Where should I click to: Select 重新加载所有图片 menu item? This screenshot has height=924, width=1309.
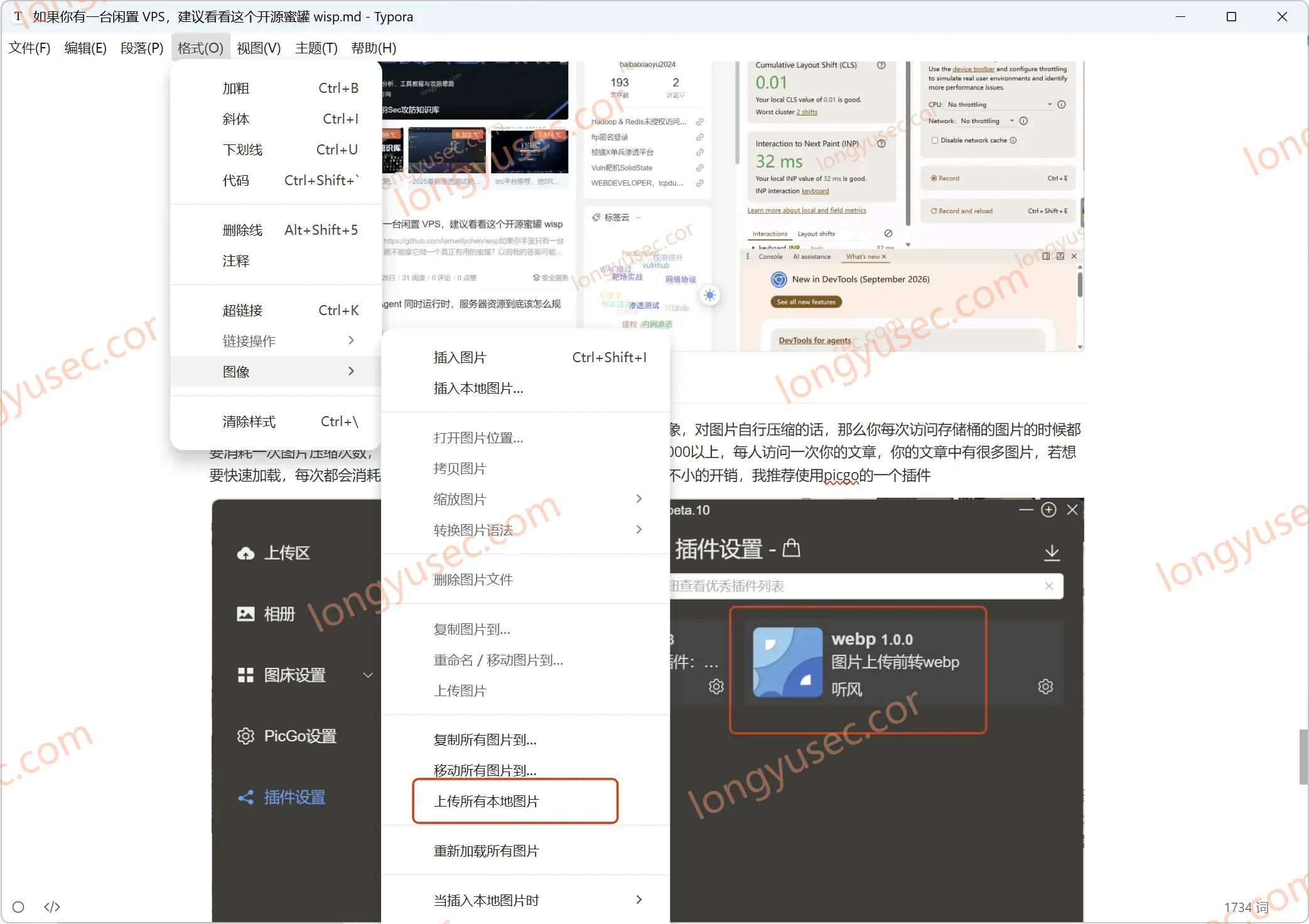tap(525, 851)
